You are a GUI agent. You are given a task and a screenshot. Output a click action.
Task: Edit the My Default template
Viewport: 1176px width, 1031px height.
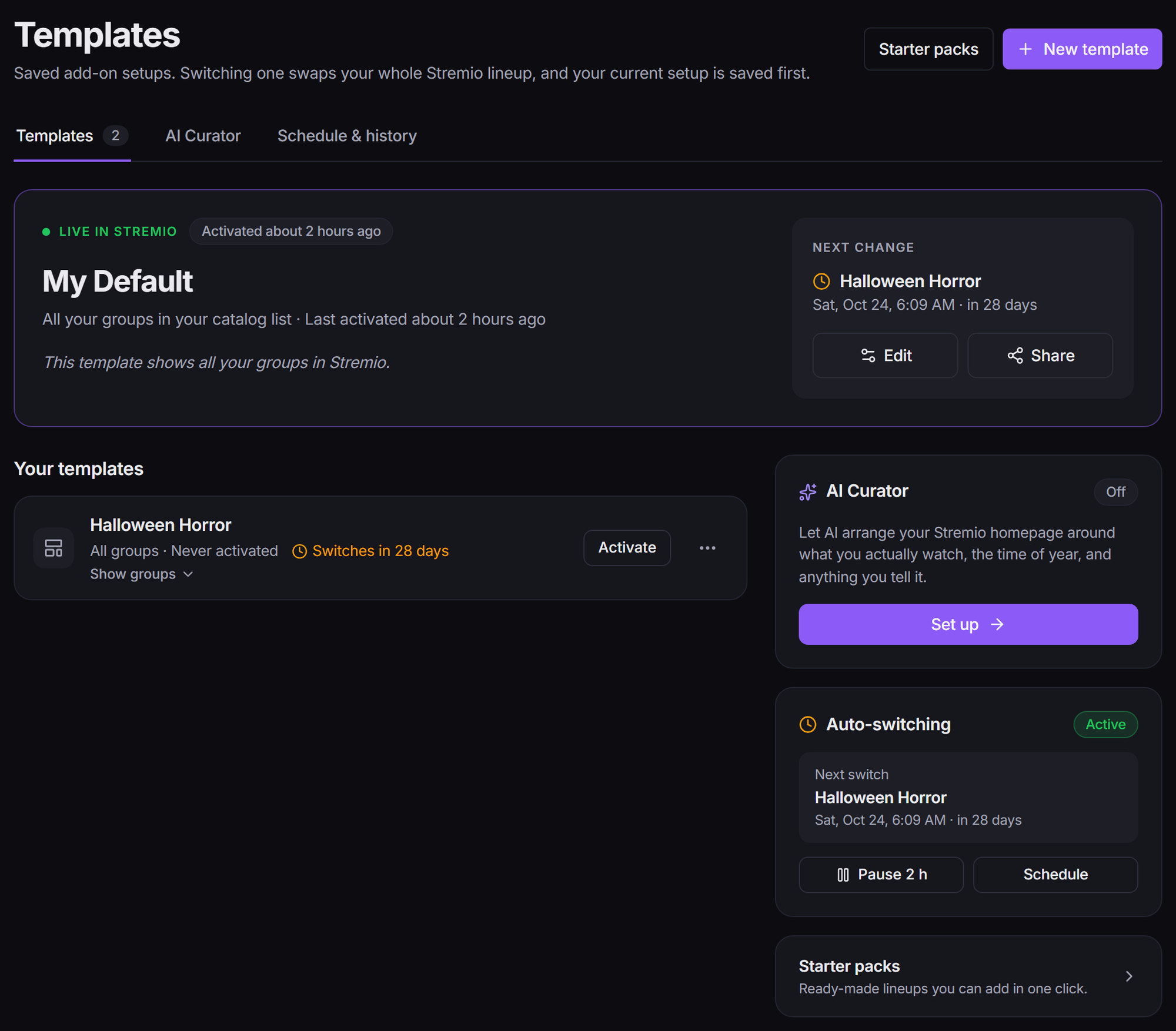pyautogui.click(x=885, y=356)
